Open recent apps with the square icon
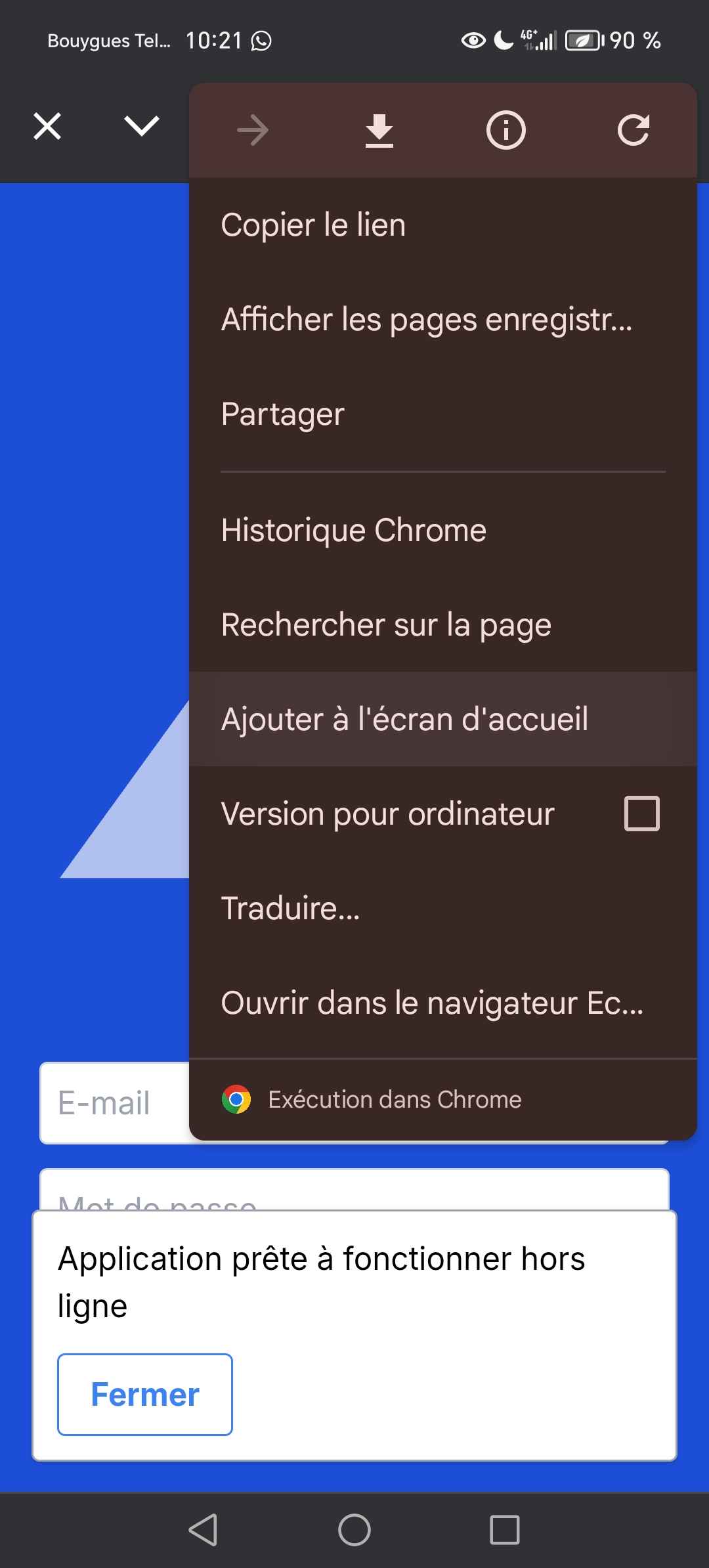The height and width of the screenshot is (1568, 709). [x=505, y=1530]
